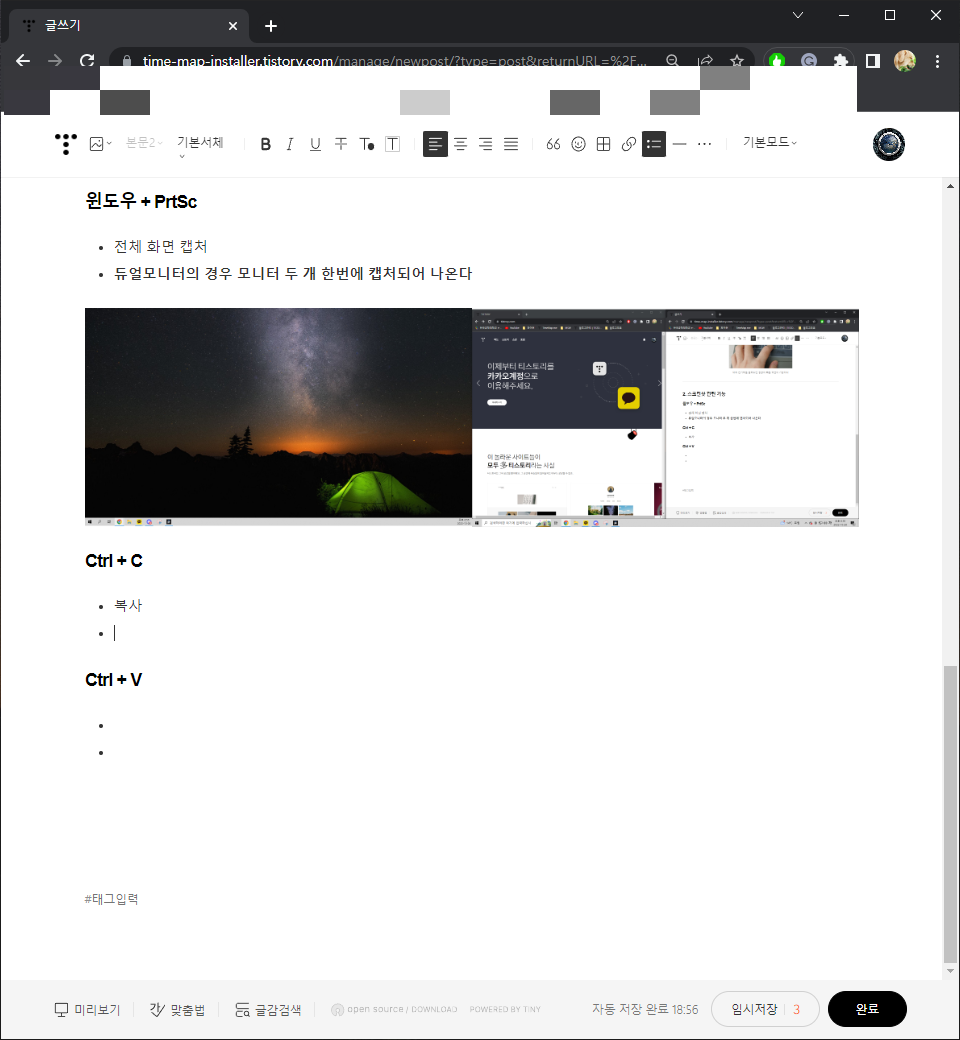Click the 복사 bullet text
960x1040 pixels.
tap(128, 606)
